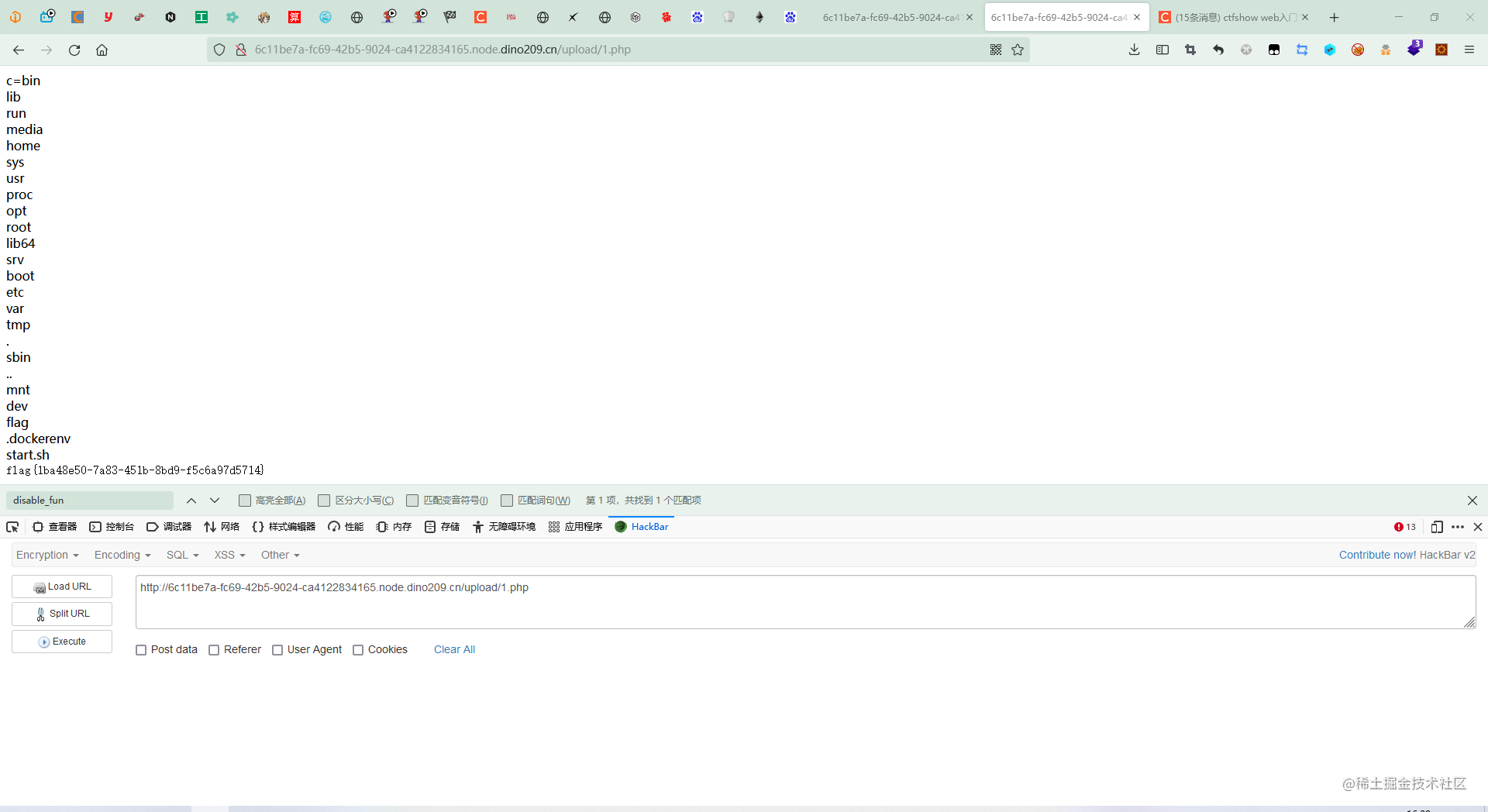Click the Clear All link
This screenshot has width=1488, height=812.
[454, 650]
